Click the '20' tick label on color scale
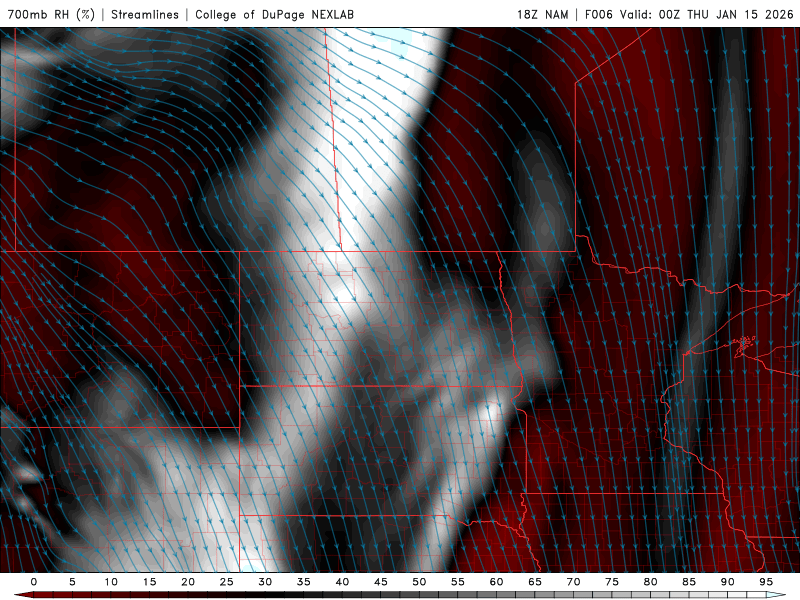The image size is (800, 600). (x=188, y=582)
